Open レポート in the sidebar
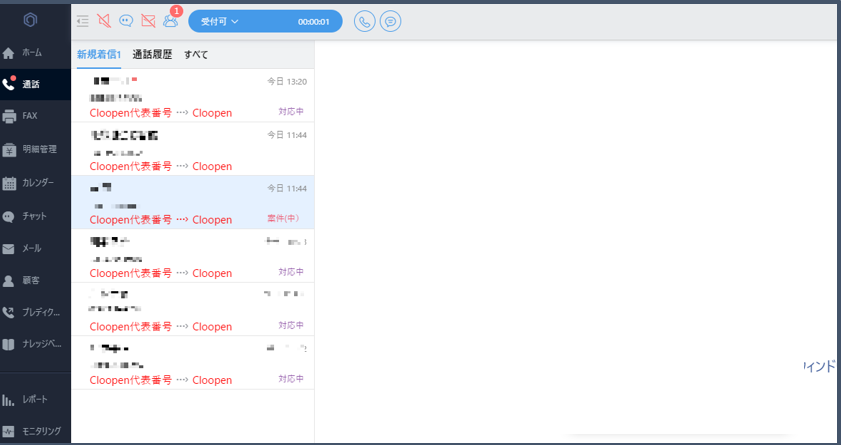 (35, 399)
